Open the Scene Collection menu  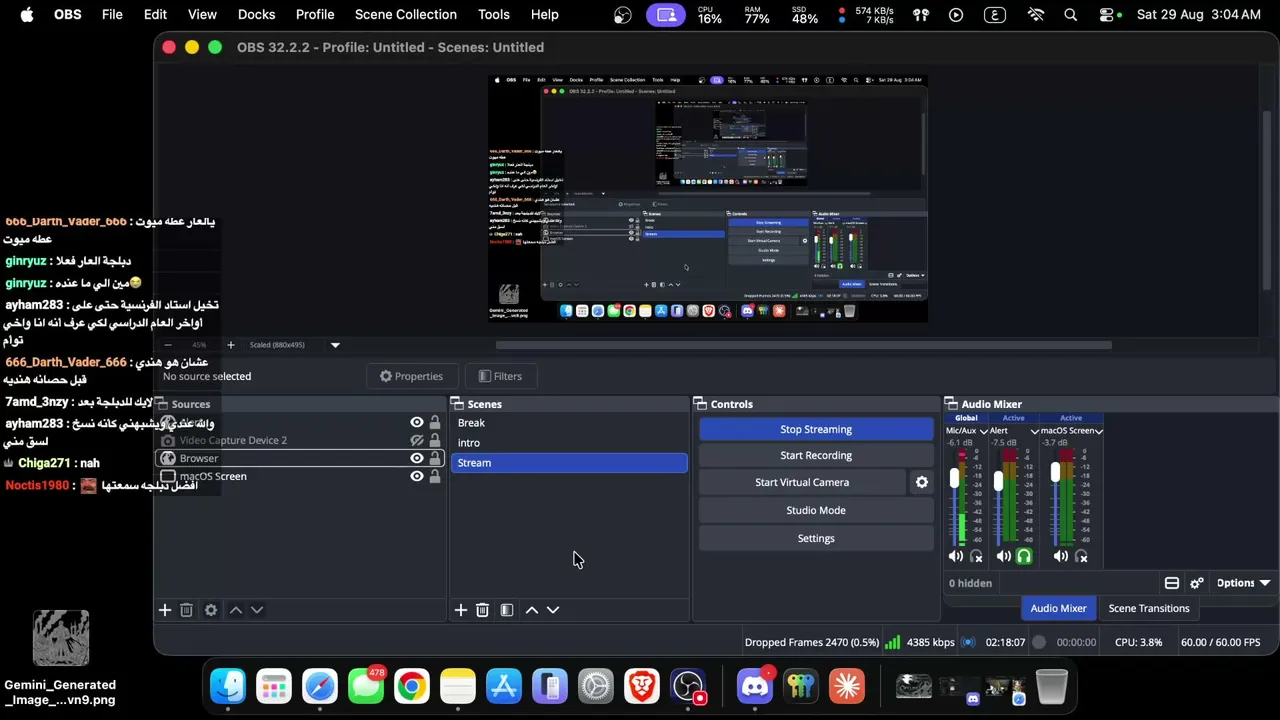pyautogui.click(x=405, y=15)
